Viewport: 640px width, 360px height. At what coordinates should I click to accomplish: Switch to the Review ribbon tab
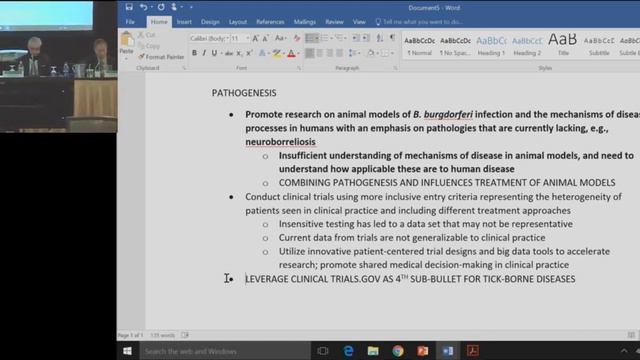click(334, 22)
